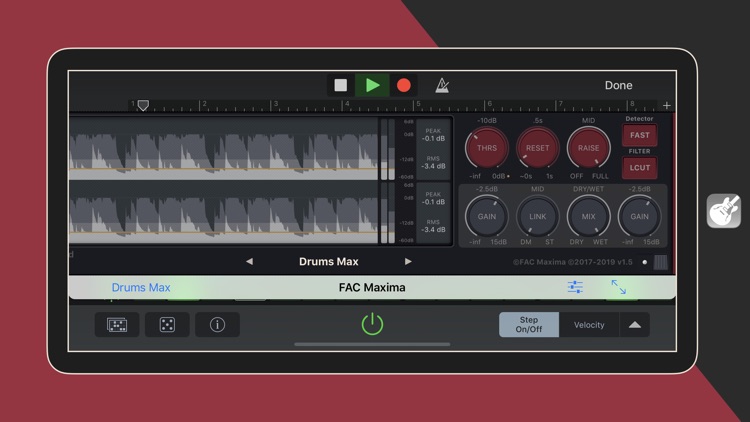
Task: Open the beat sequencer pattern grid icon
Action: tap(117, 325)
